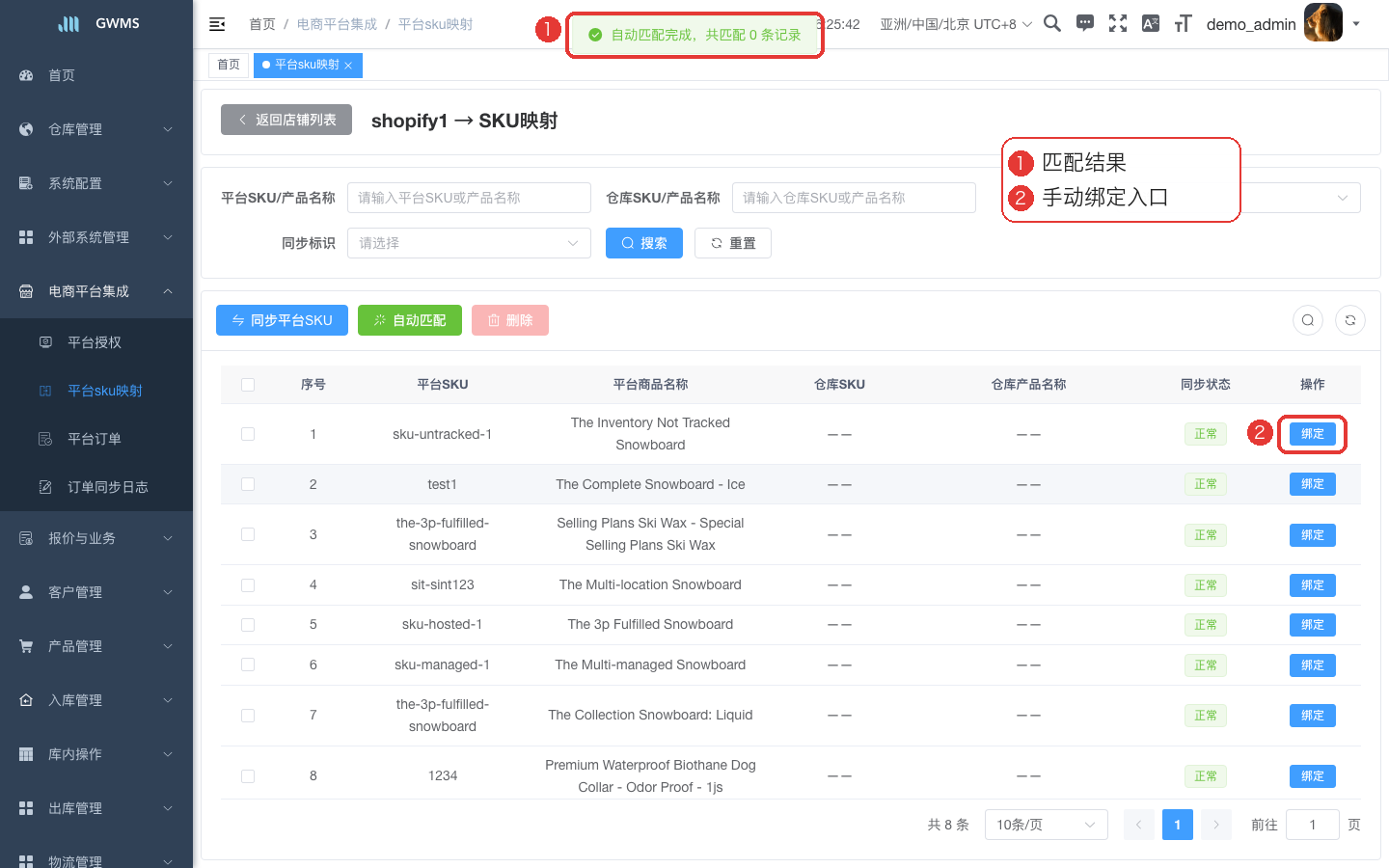Expand the 产品管理 sidebar menu

[x=96, y=646]
